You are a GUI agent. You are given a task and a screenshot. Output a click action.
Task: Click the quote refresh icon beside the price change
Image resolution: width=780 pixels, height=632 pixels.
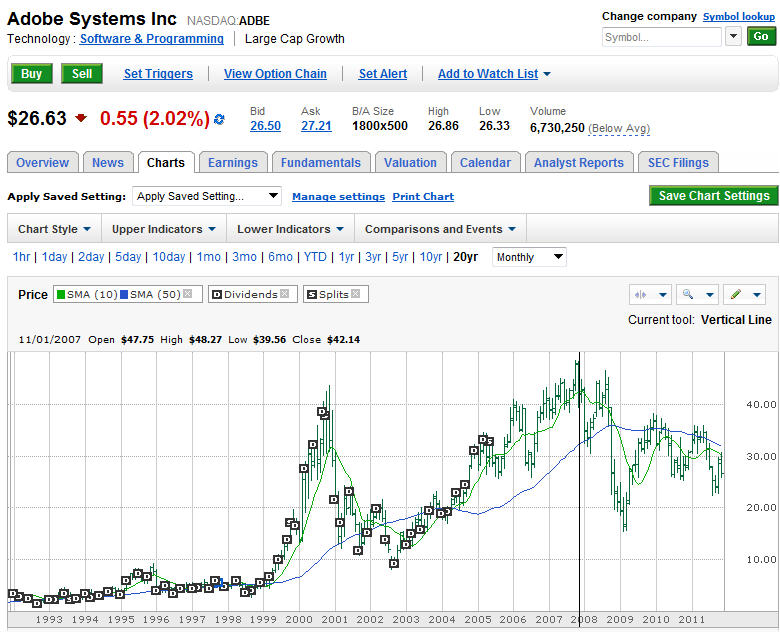219,119
